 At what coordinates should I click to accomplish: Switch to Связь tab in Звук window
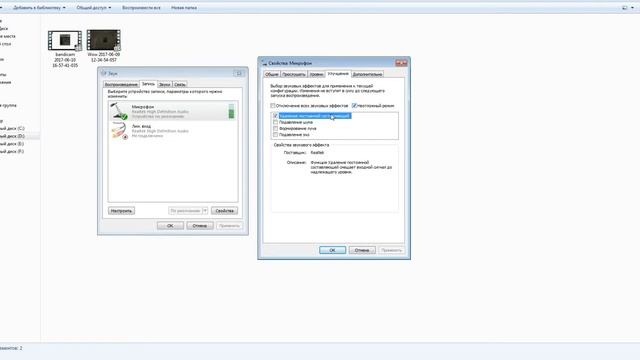(x=180, y=84)
